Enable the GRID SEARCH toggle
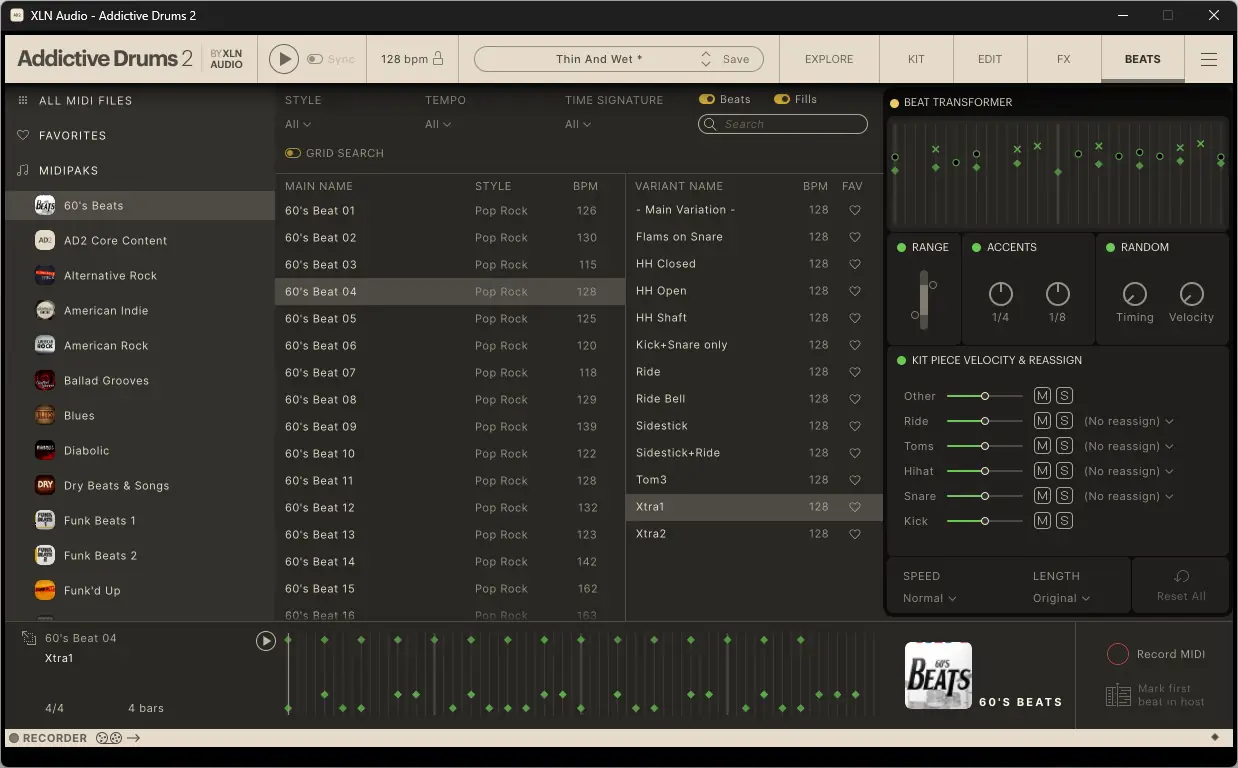The width and height of the screenshot is (1238, 768). point(293,153)
